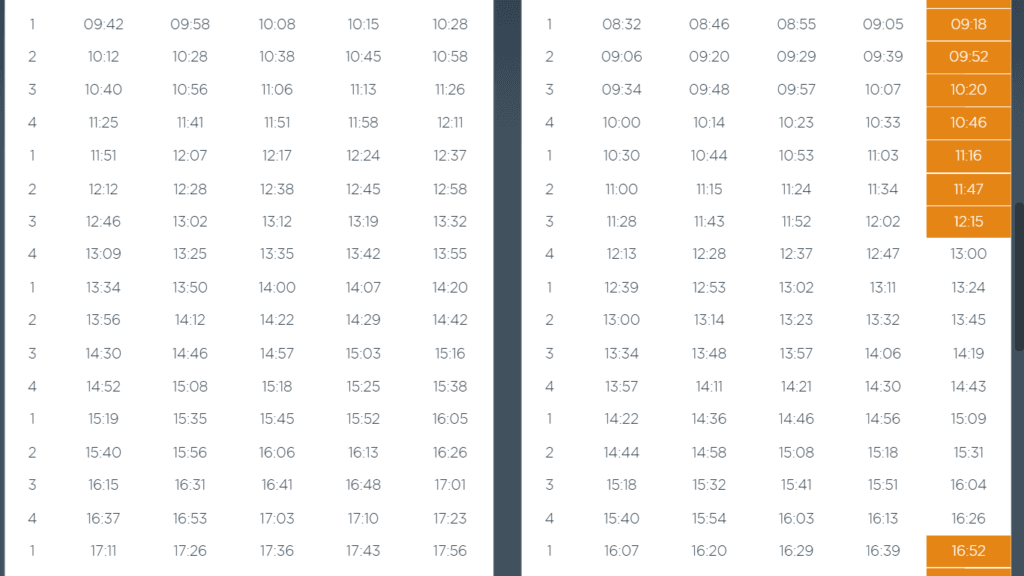
Task: Click the 12:11 time in left table
Action: tap(450, 123)
